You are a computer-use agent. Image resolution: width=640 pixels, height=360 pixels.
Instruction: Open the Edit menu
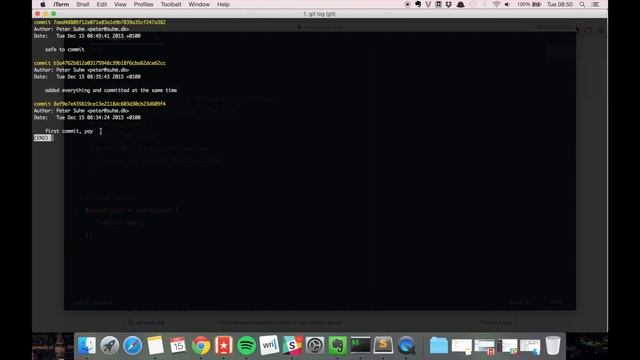(102, 4)
